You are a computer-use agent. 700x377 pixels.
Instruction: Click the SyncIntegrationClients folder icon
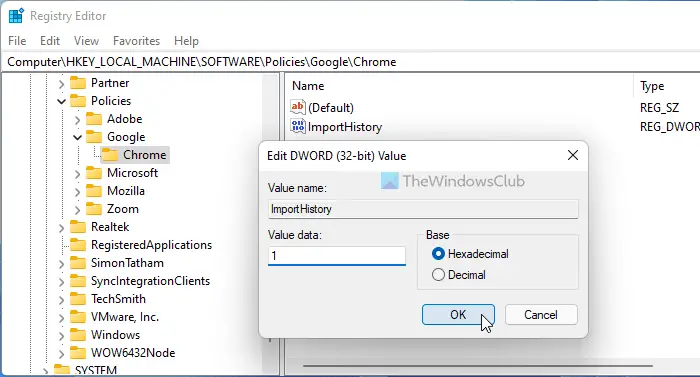coord(78,281)
